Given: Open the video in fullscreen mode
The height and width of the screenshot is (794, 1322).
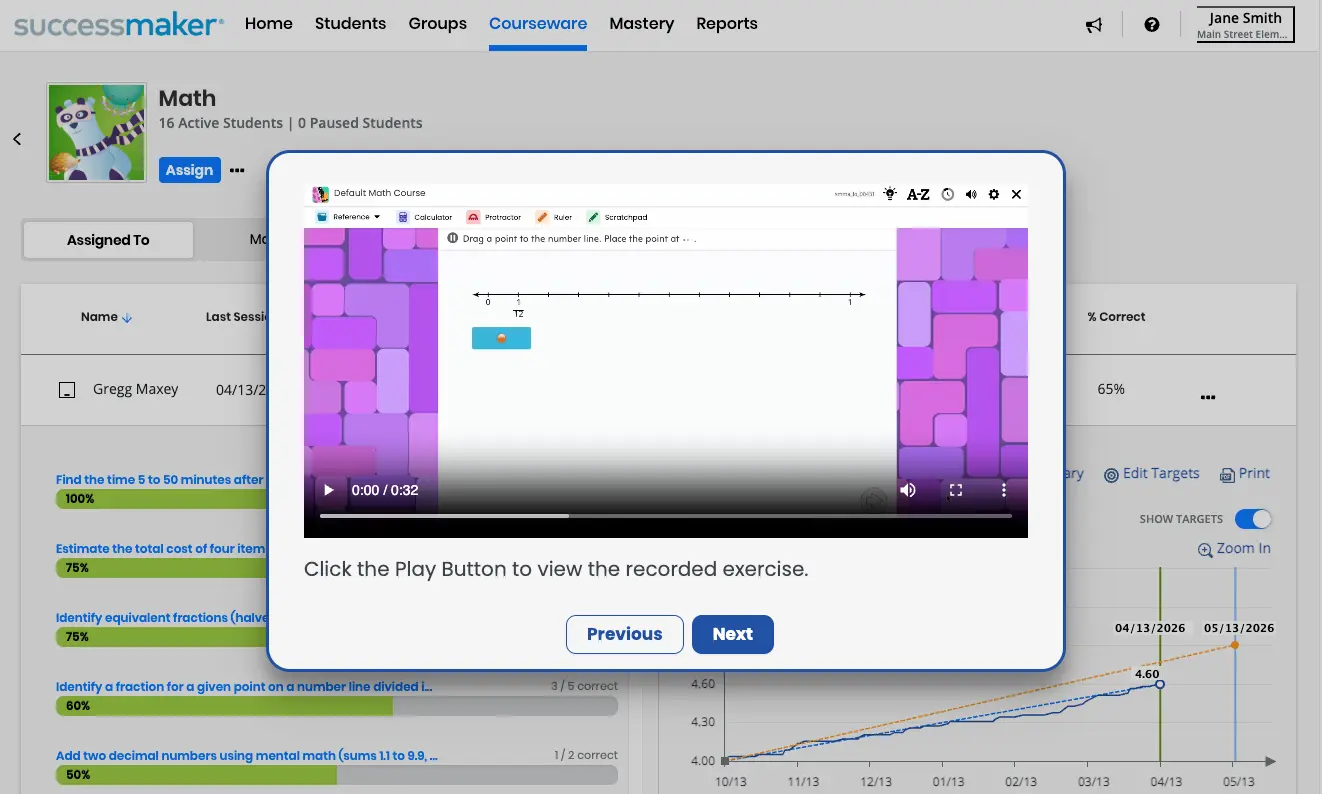Looking at the screenshot, I should click(956, 490).
